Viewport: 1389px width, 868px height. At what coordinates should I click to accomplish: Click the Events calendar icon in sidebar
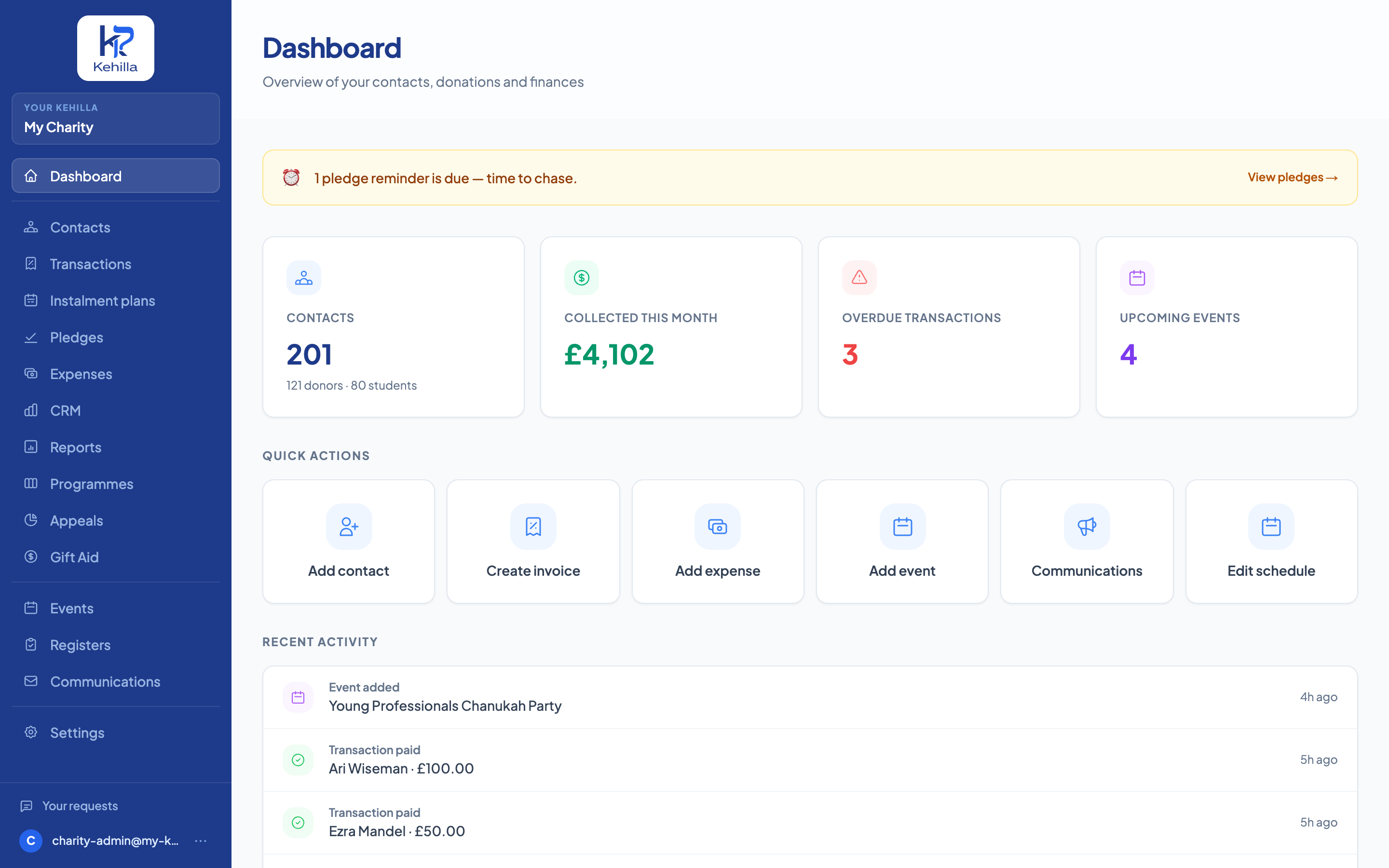point(31,608)
